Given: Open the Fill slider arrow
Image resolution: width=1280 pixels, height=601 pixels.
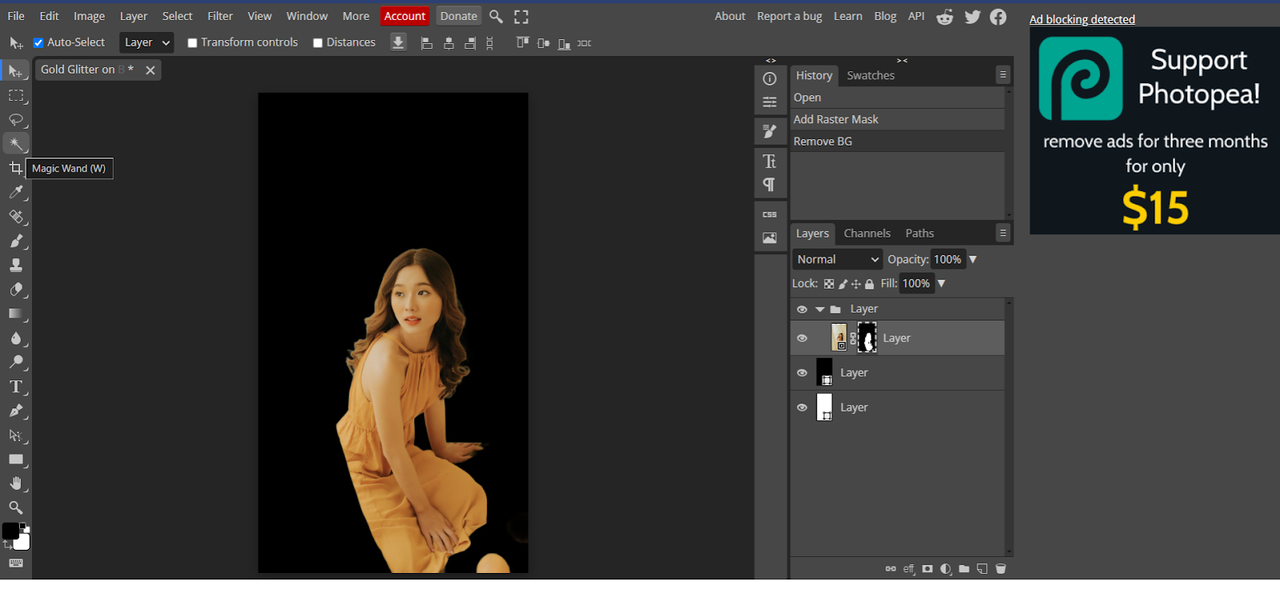Looking at the screenshot, I should pyautogui.click(x=941, y=284).
